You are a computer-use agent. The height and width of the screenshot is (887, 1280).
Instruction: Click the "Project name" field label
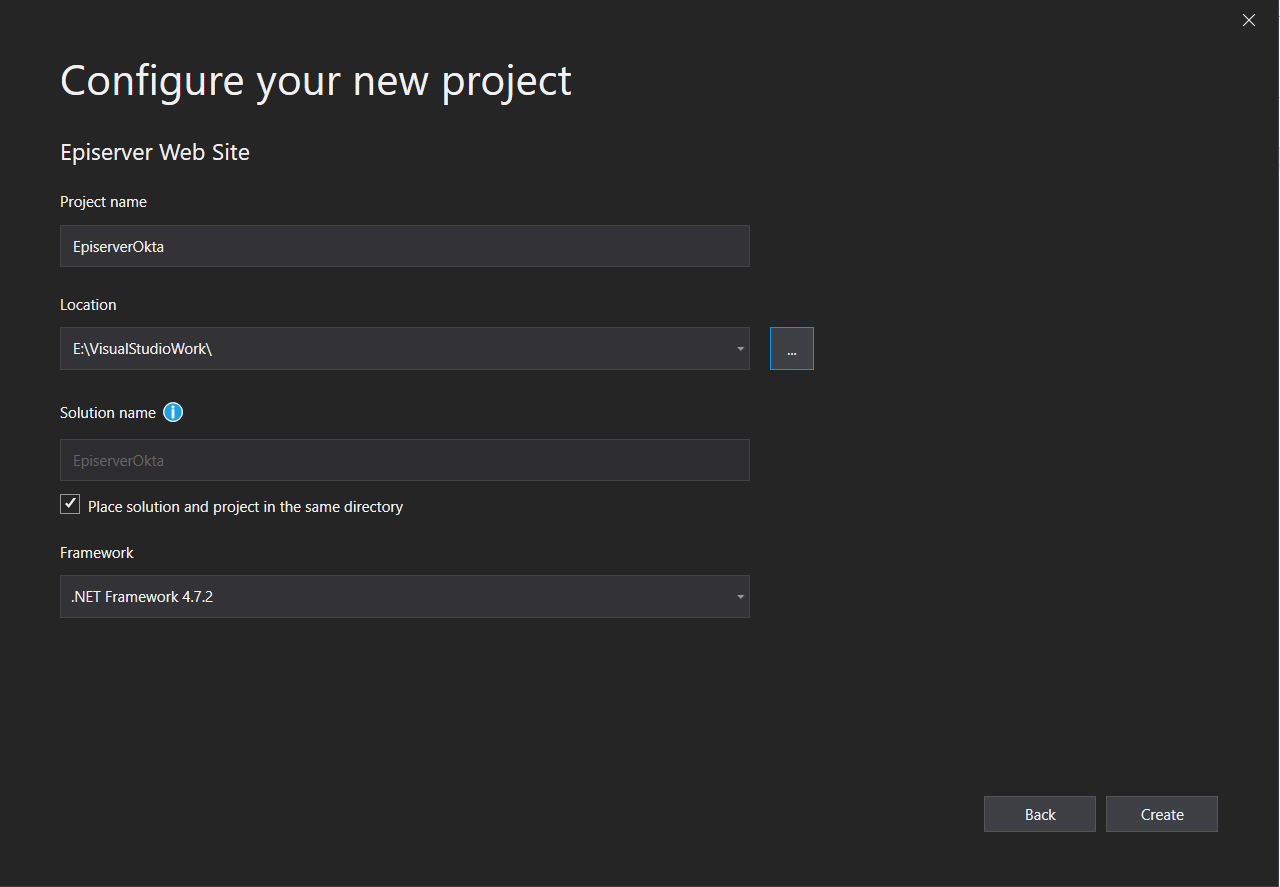[103, 202]
